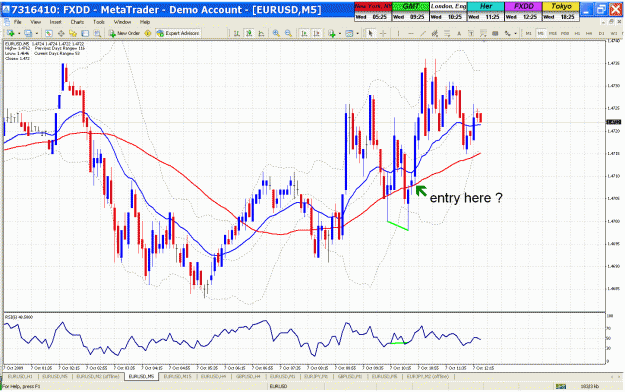Set timeframe to H1

pos(577,33)
